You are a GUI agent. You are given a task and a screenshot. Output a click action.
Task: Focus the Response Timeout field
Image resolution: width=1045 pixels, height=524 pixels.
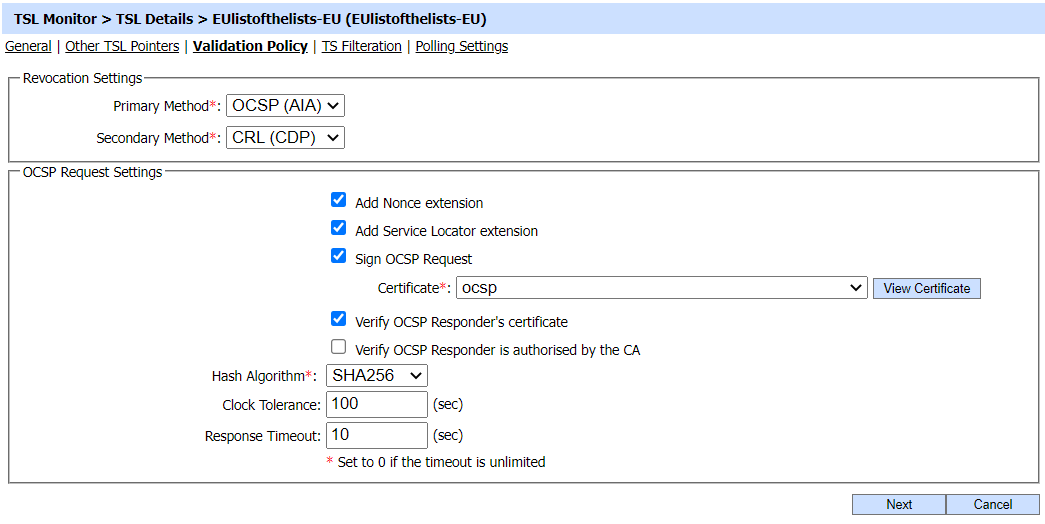tap(377, 436)
